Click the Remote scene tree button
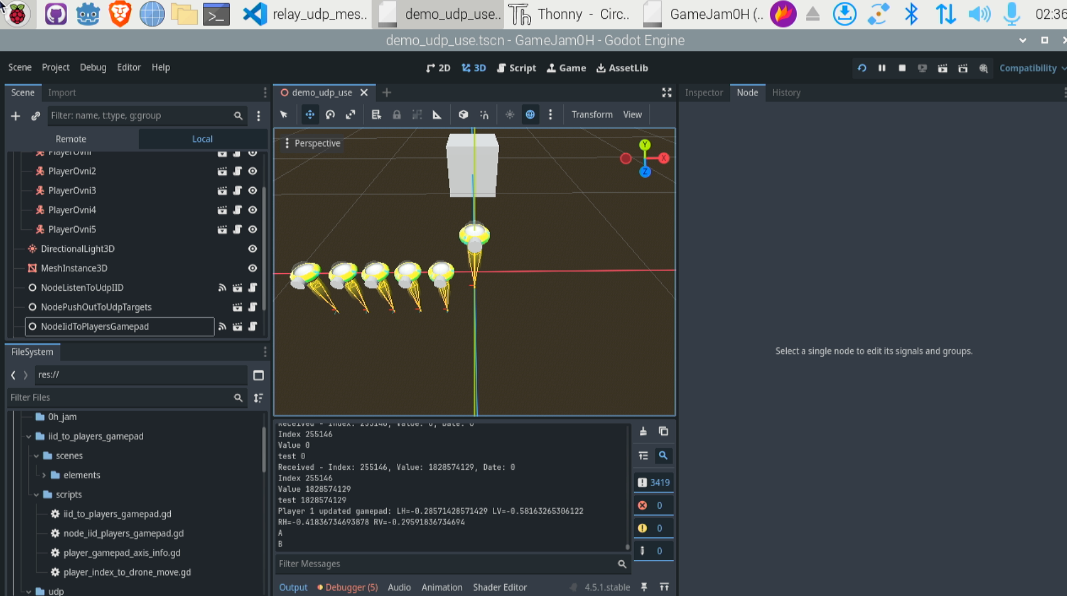 (x=71, y=139)
